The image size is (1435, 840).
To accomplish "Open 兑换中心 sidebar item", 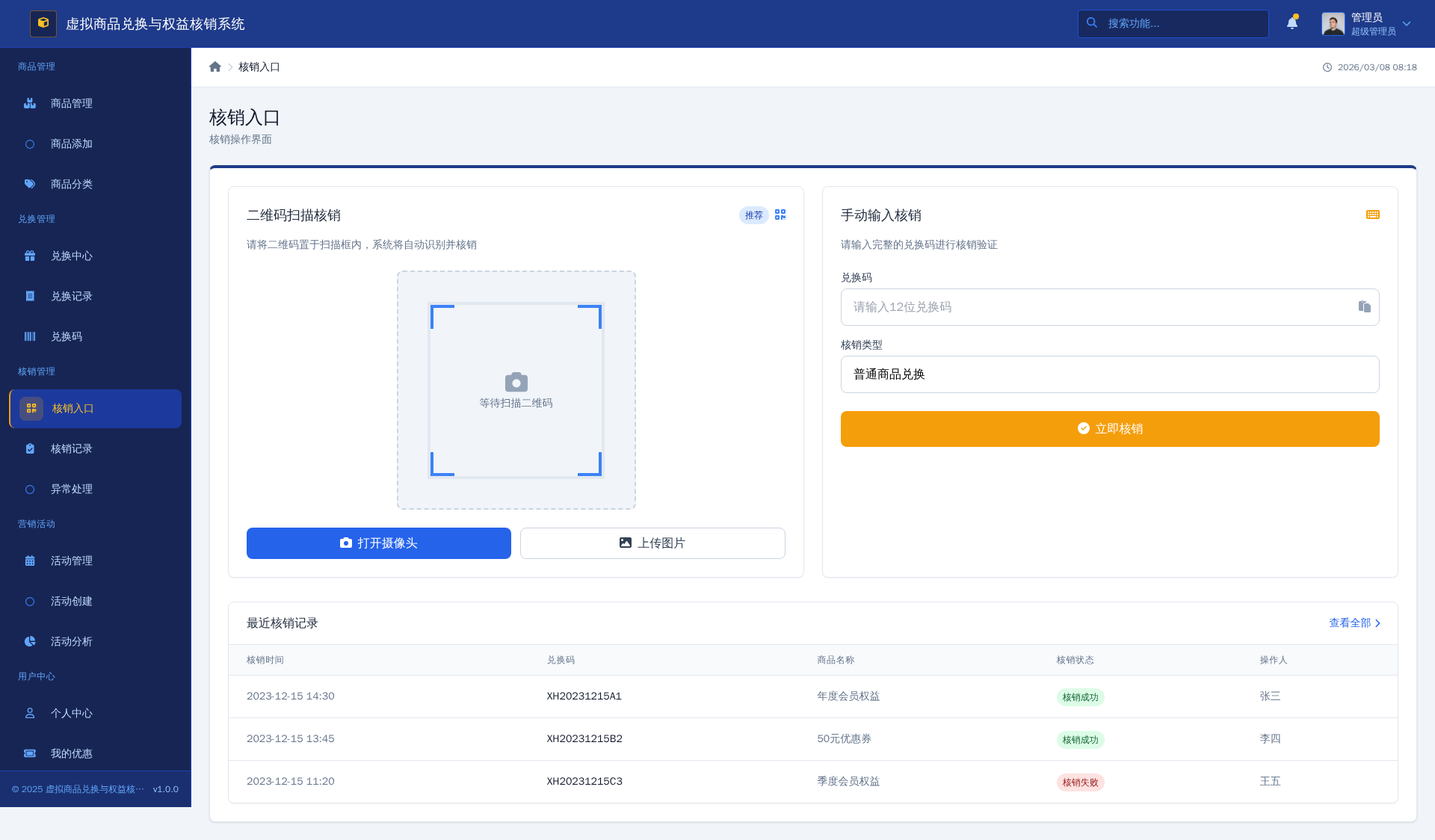I will [x=72, y=256].
